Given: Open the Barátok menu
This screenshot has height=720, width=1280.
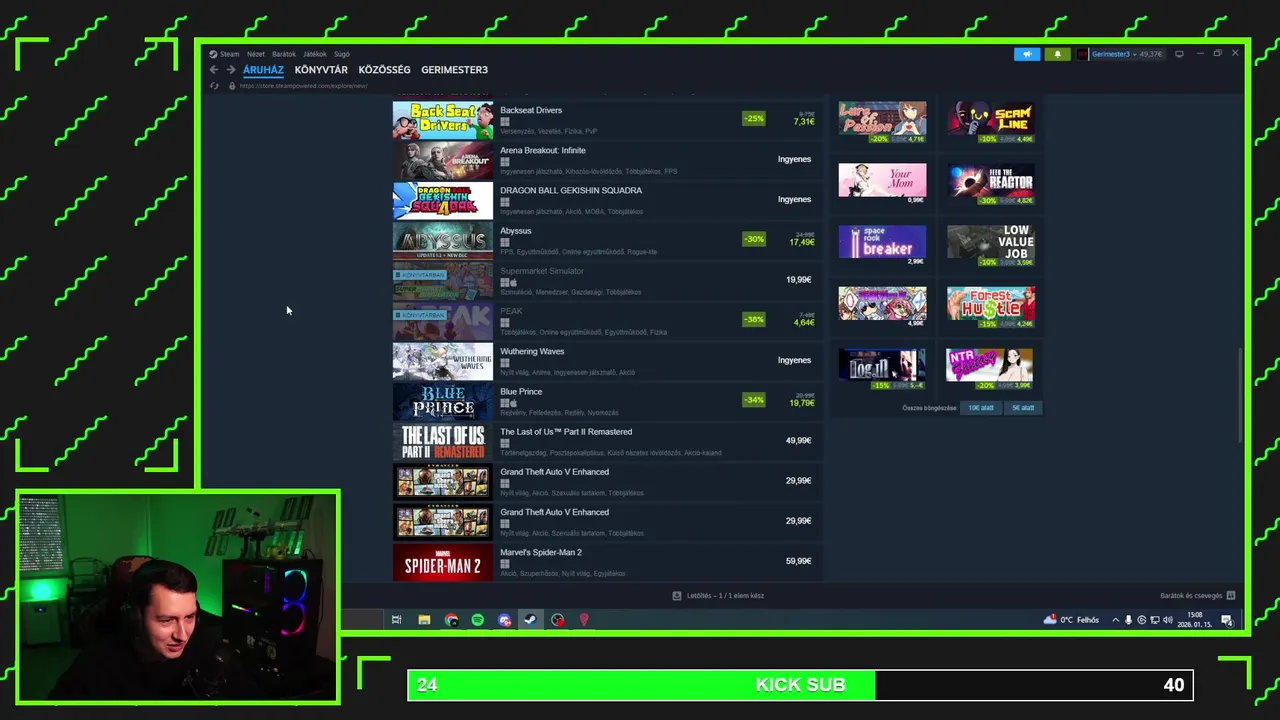Looking at the screenshot, I should (284, 54).
